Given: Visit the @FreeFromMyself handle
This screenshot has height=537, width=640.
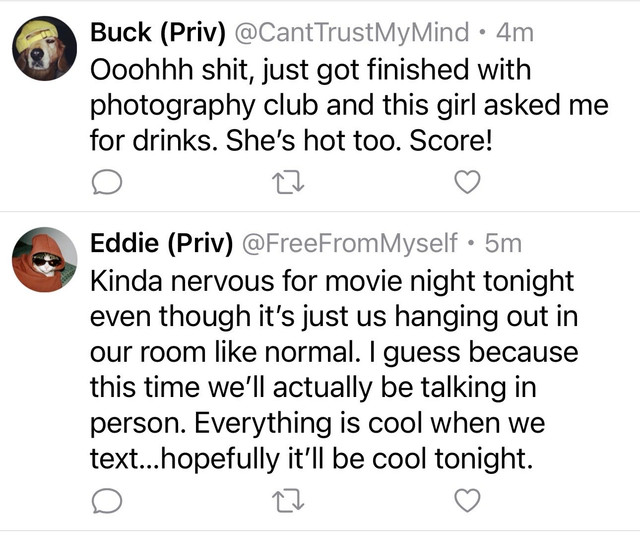Looking at the screenshot, I should click(350, 243).
